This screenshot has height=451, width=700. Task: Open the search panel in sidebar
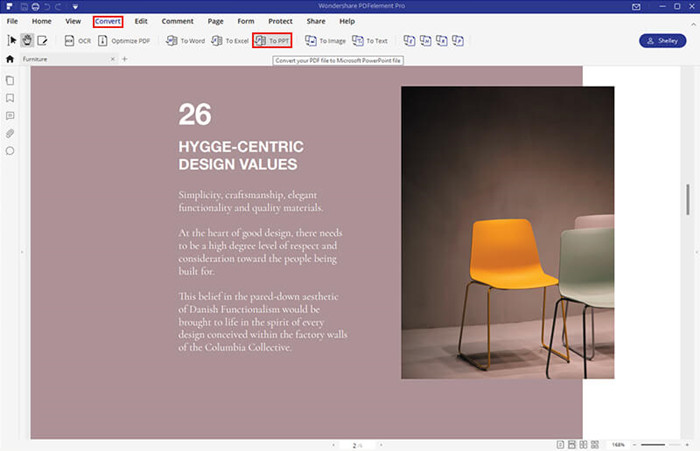tap(10, 151)
